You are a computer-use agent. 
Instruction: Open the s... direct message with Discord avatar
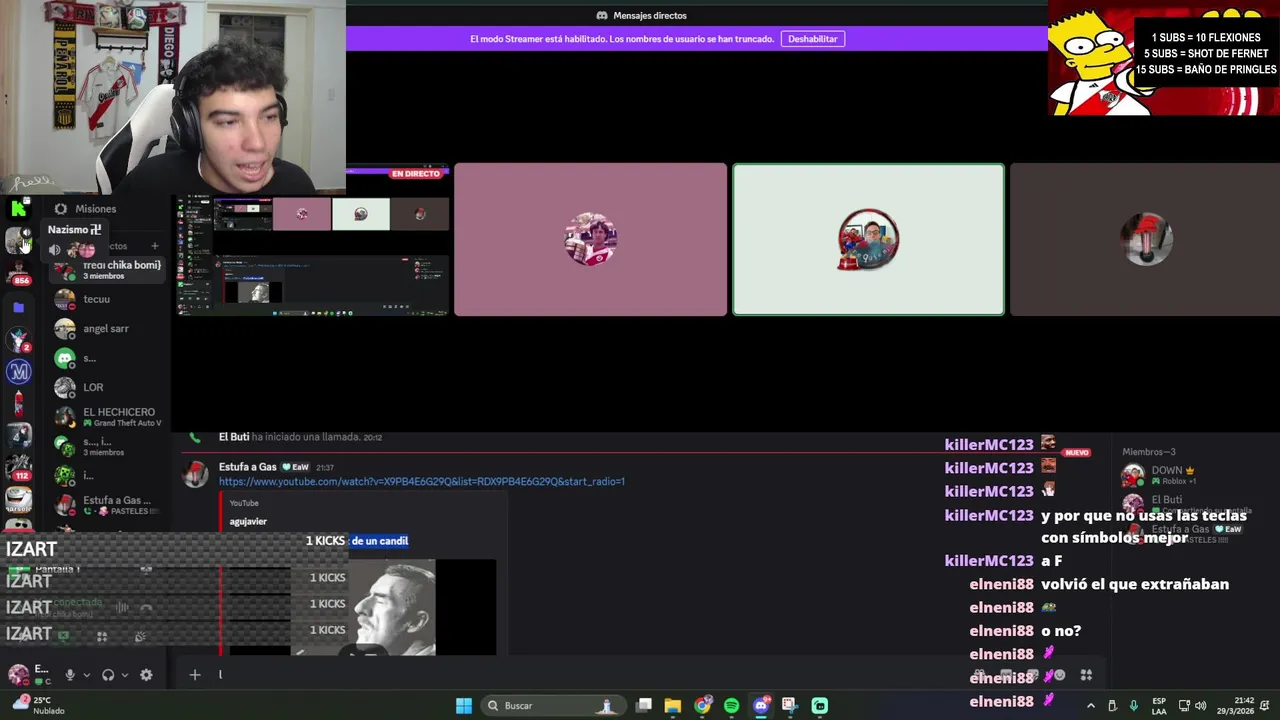point(108,358)
